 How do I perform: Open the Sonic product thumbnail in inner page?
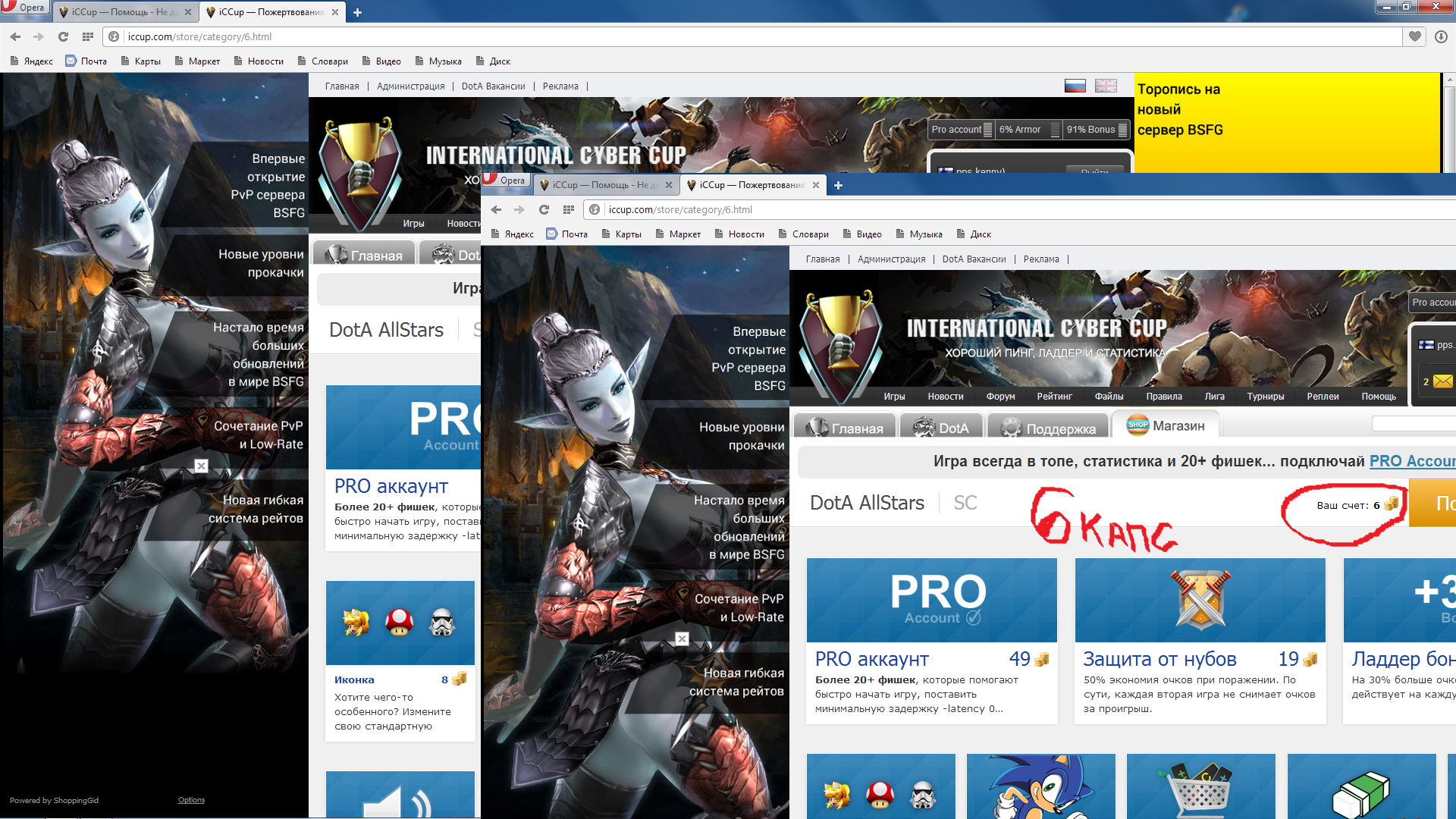point(1040,786)
